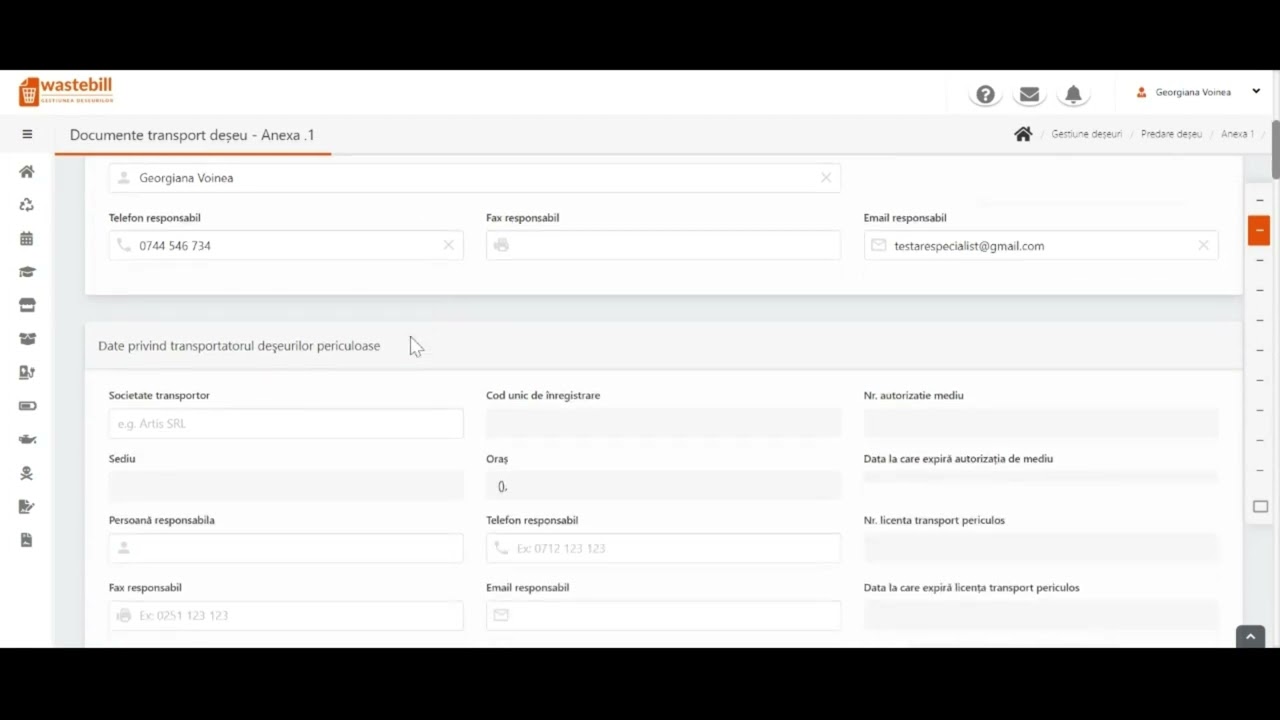This screenshot has height=720, width=1280.
Task: Click the transporter Fax responsabil field with placeholder
Action: click(x=286, y=615)
